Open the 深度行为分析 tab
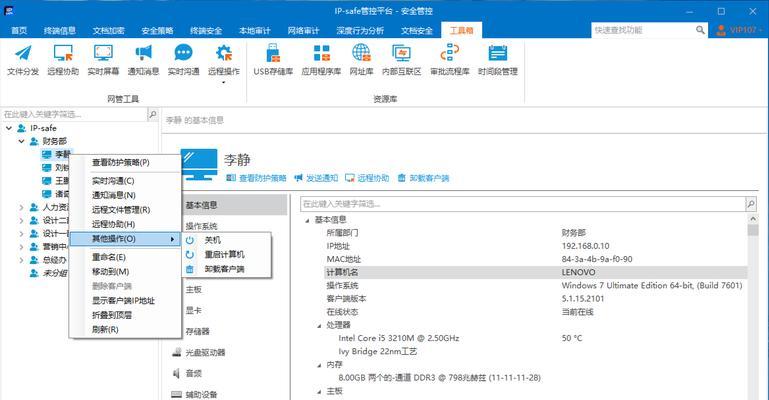This screenshot has height=400, width=769. point(360,30)
